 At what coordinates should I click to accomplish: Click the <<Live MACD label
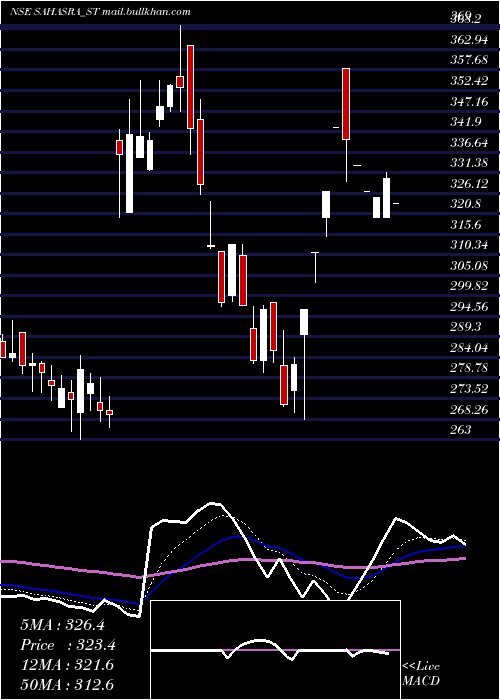coord(421,673)
